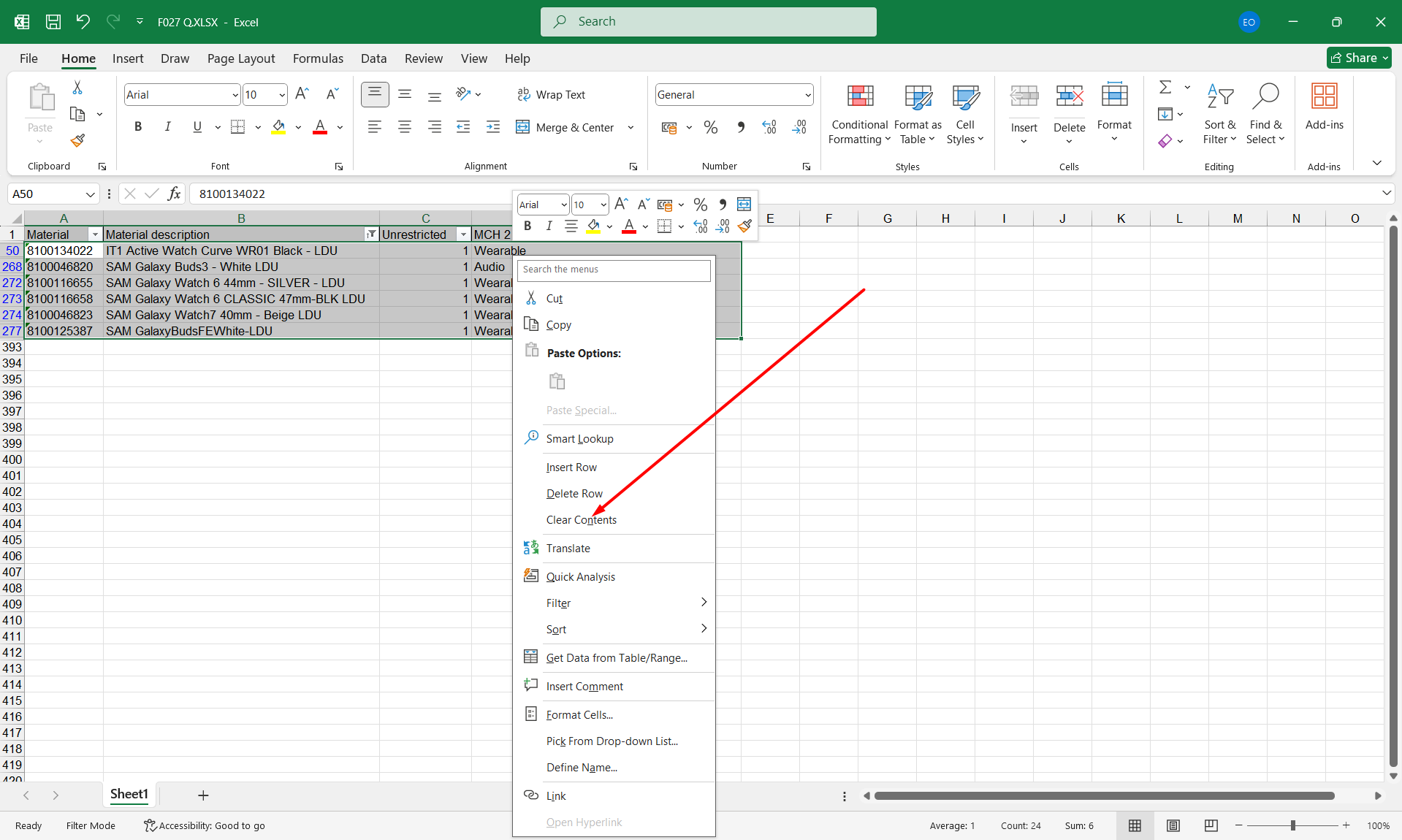The height and width of the screenshot is (840, 1402).
Task: Select Format Cells... in context menu
Action: pyautogui.click(x=579, y=715)
